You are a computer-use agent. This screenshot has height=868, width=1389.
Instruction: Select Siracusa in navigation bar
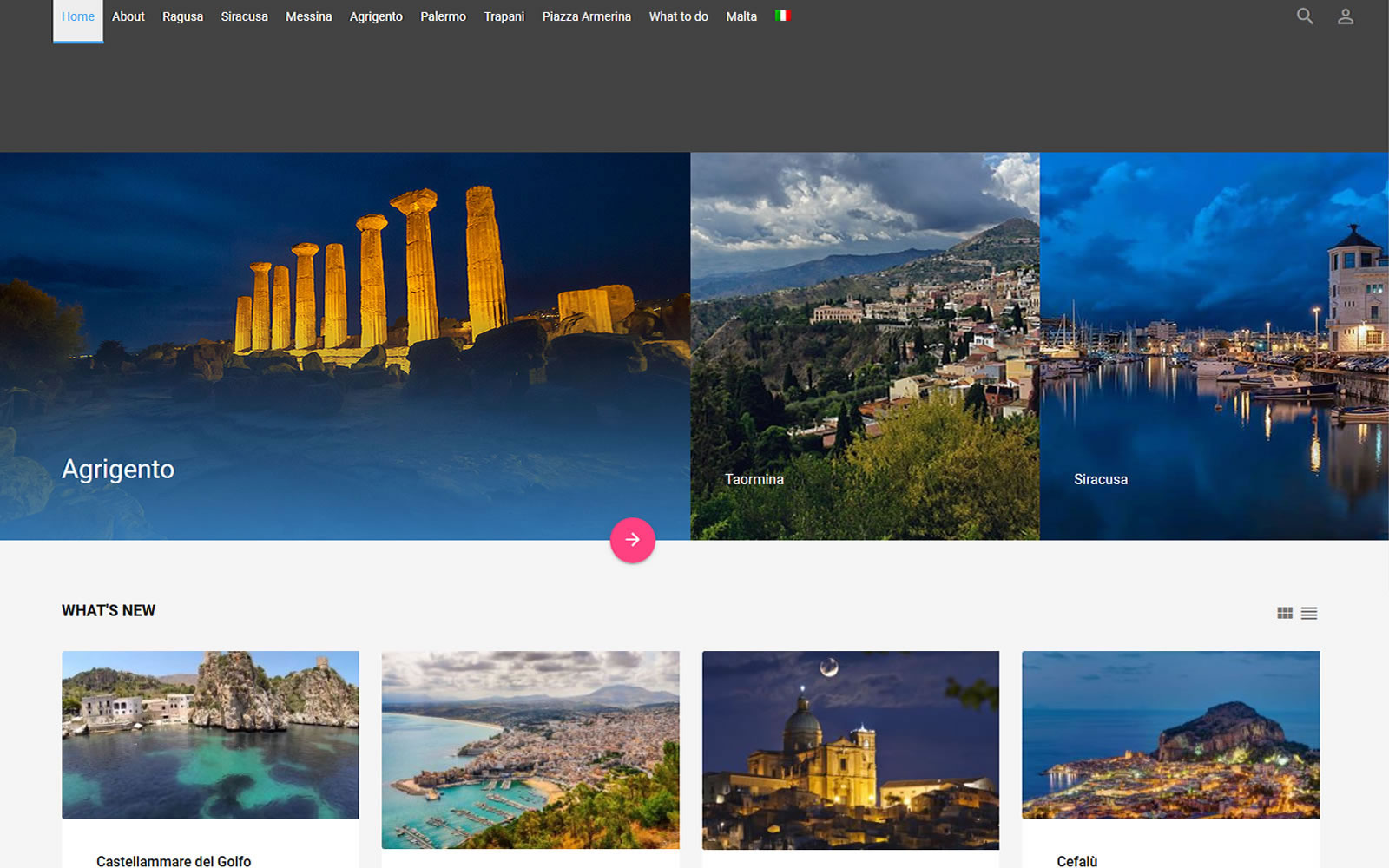click(244, 17)
